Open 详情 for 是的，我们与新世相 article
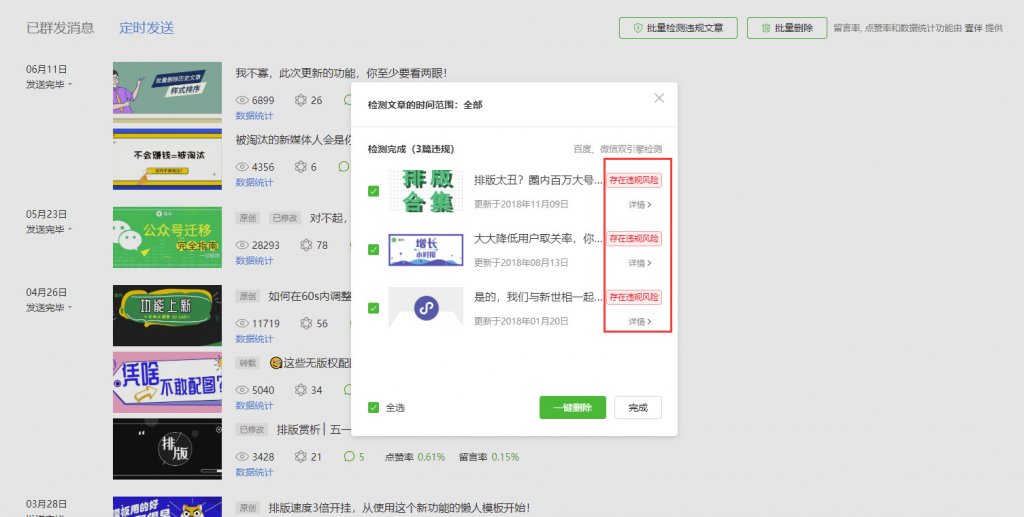This screenshot has height=517, width=1024. click(640, 321)
